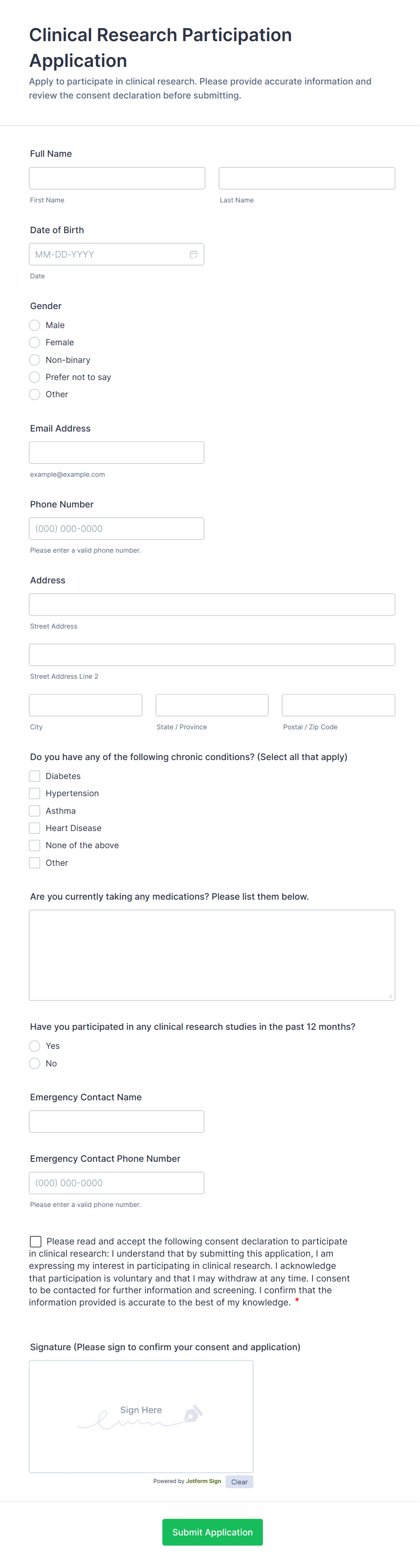Viewport: 420px width, 1568px height.
Task: Select the Male gender option
Action: pyautogui.click(x=35, y=325)
